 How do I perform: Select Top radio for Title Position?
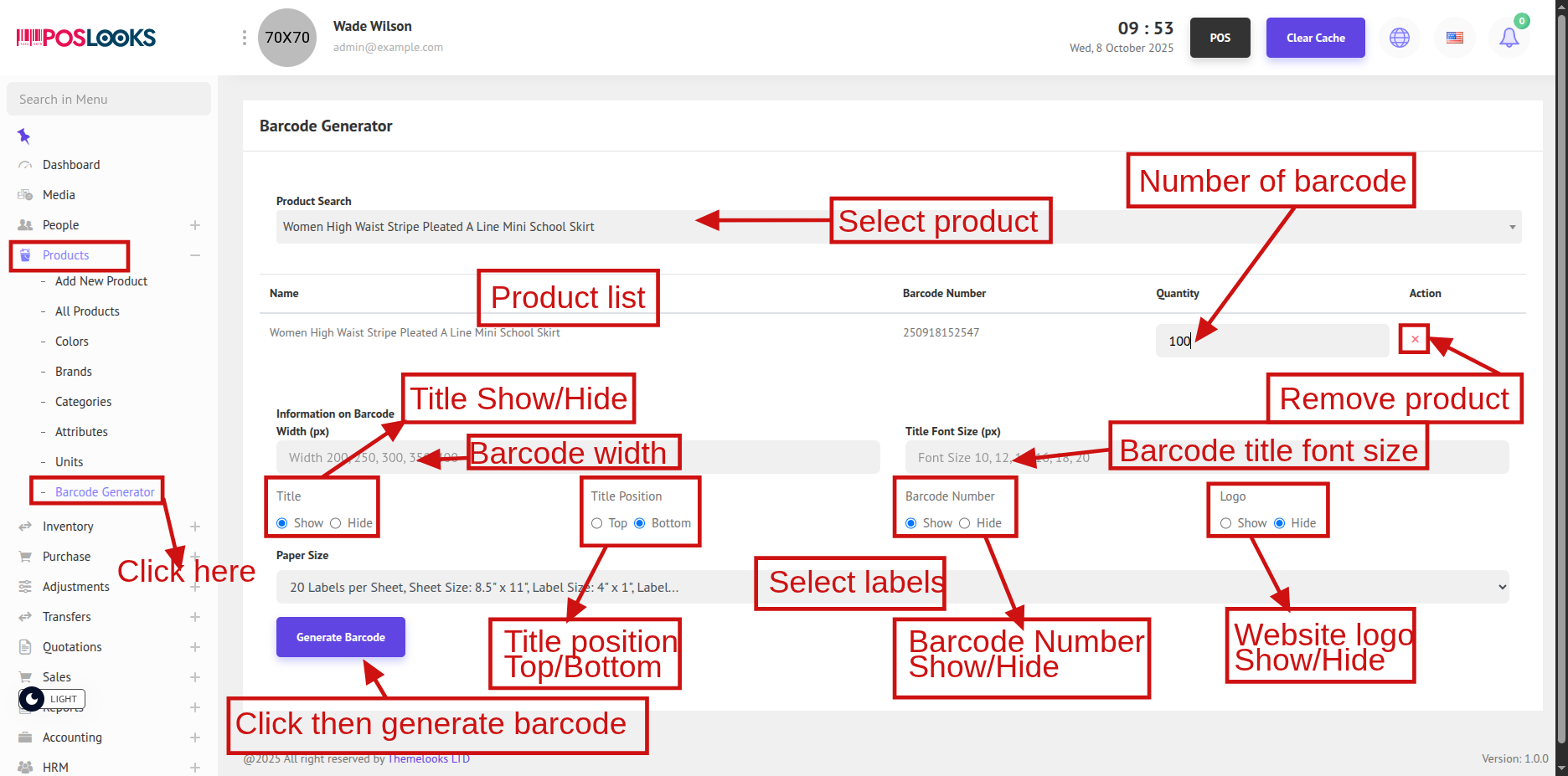597,523
